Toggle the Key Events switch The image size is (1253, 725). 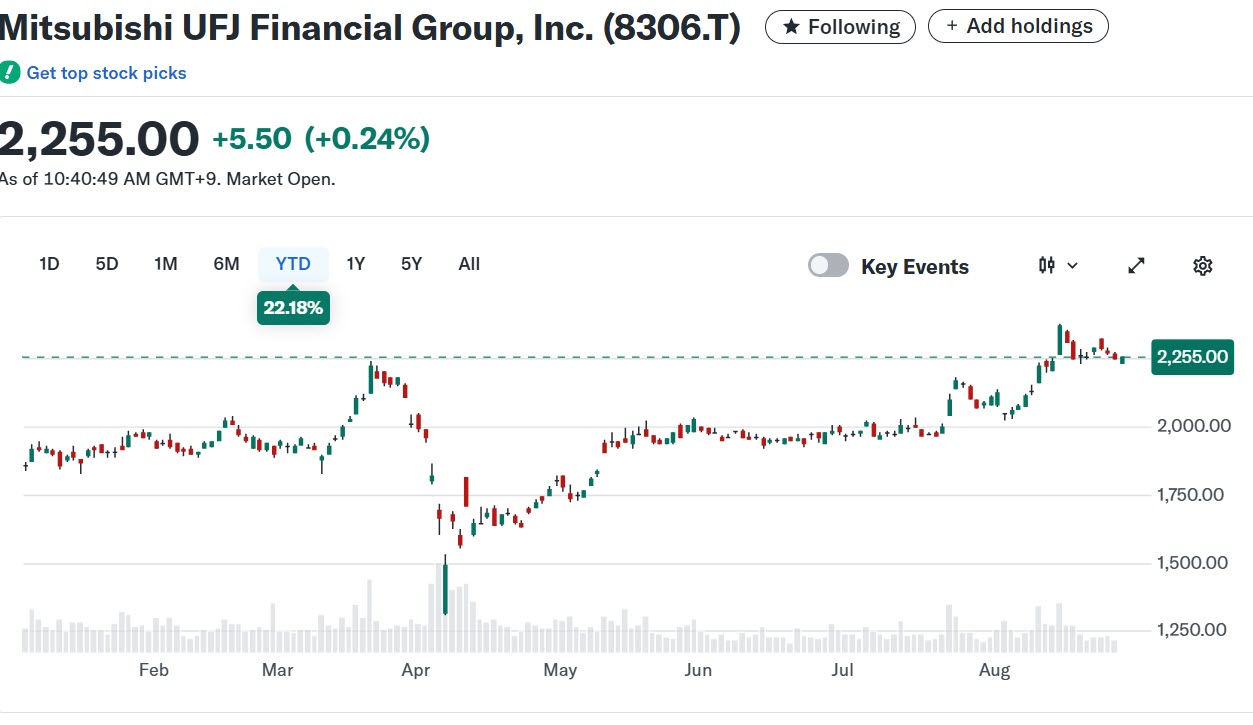click(828, 266)
